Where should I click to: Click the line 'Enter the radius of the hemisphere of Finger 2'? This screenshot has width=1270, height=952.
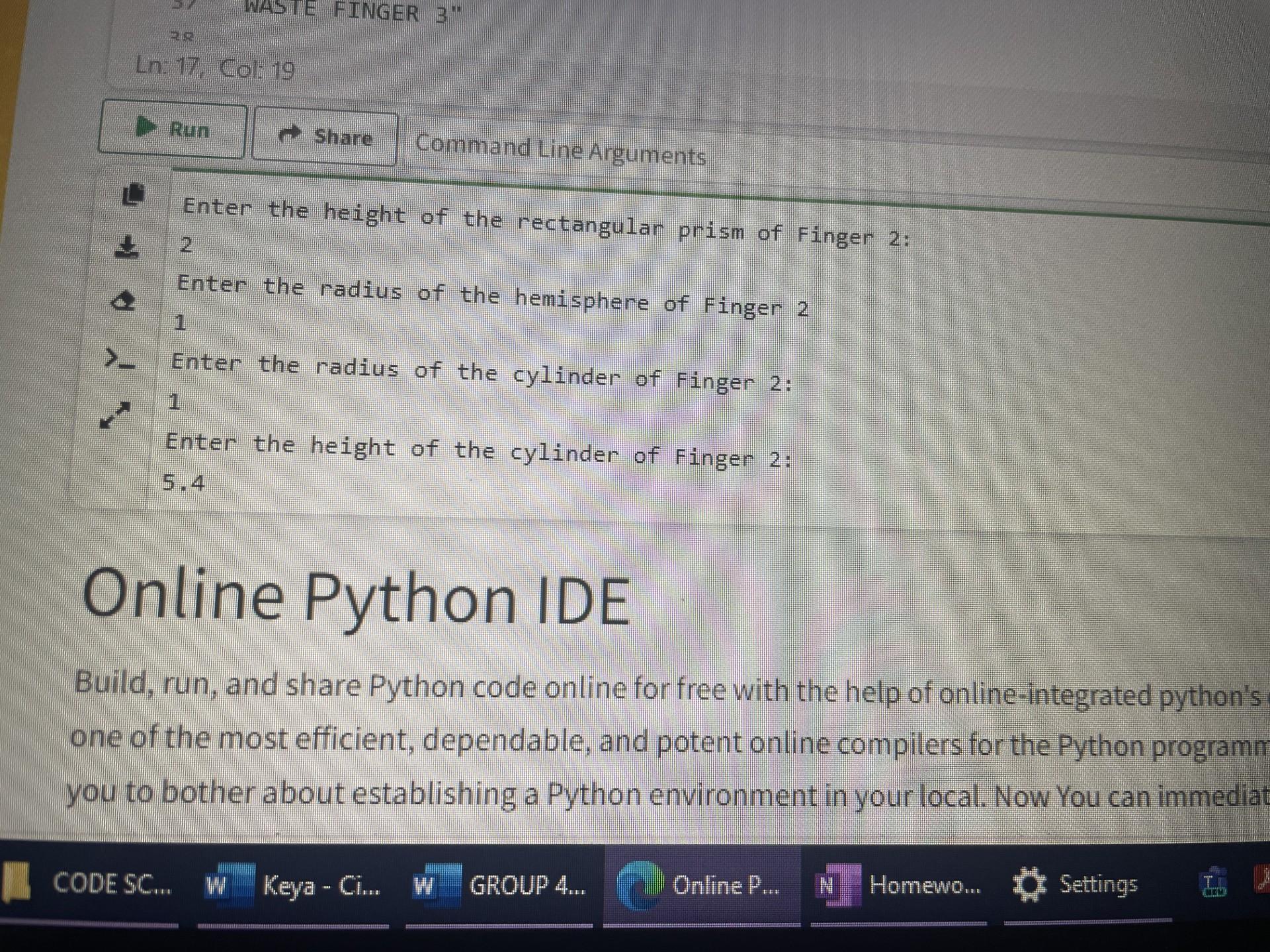click(x=492, y=296)
